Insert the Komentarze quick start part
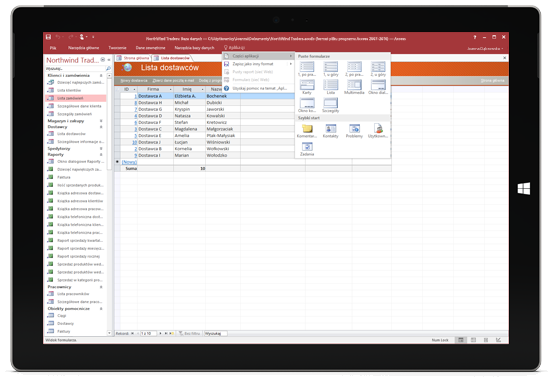This screenshot has height=383, width=554. [307, 130]
